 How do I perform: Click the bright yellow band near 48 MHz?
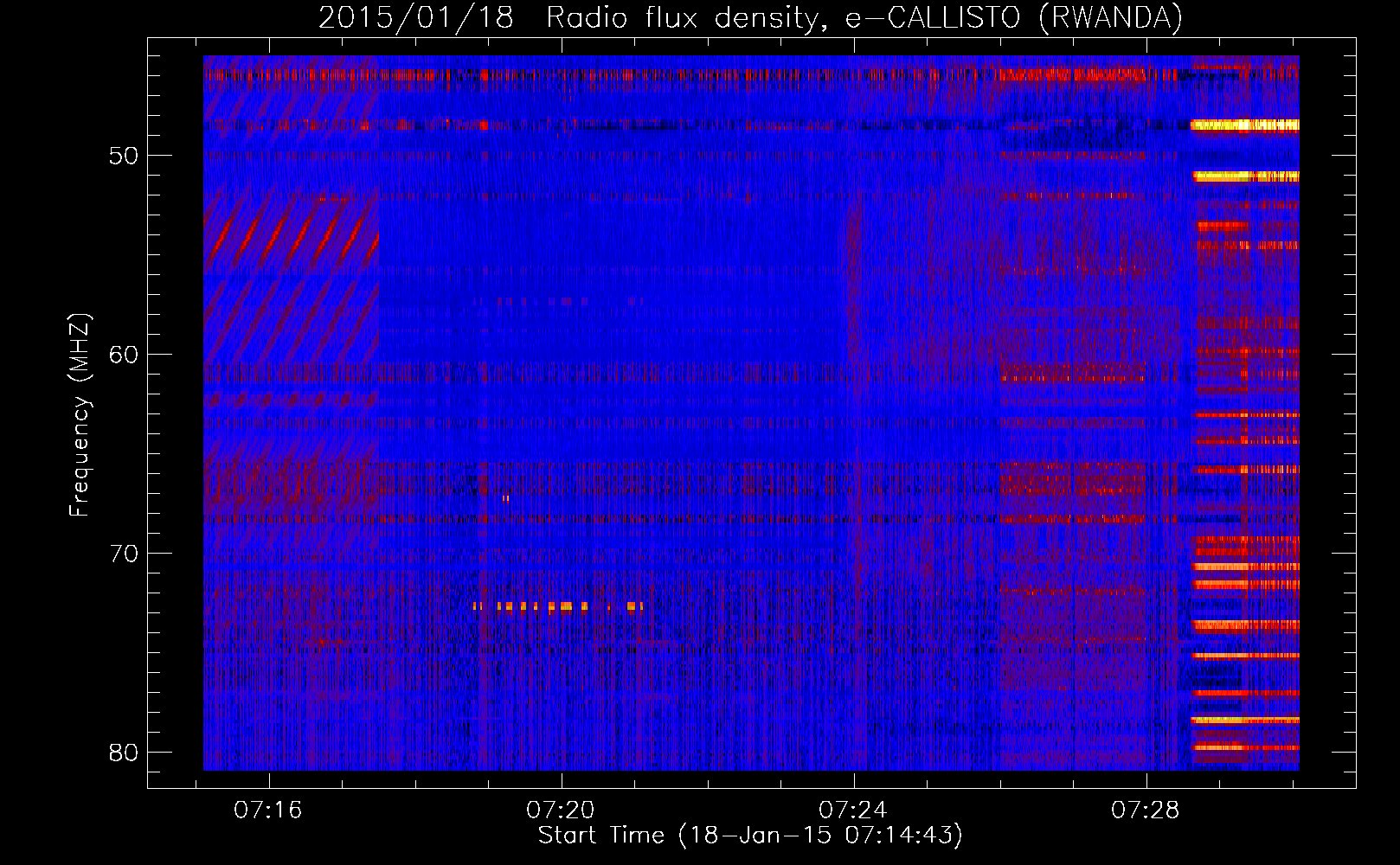(x=1244, y=125)
